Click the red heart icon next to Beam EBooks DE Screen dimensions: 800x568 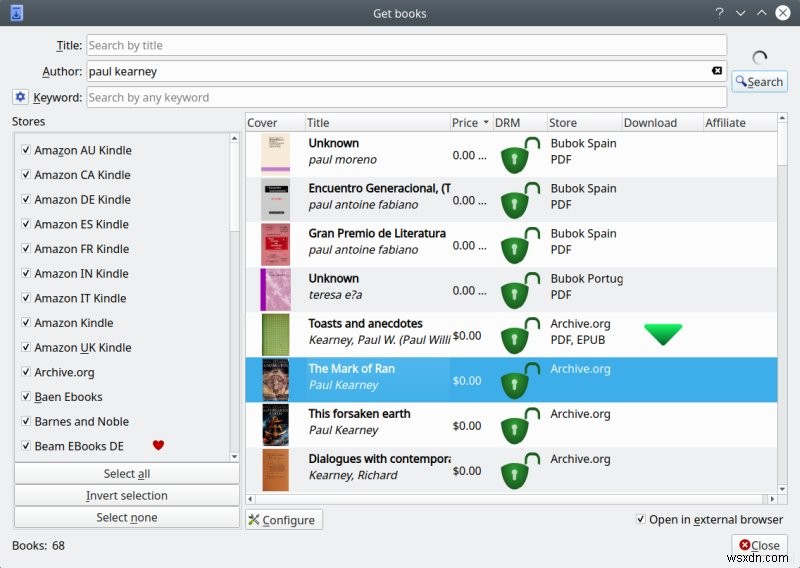(x=158, y=445)
